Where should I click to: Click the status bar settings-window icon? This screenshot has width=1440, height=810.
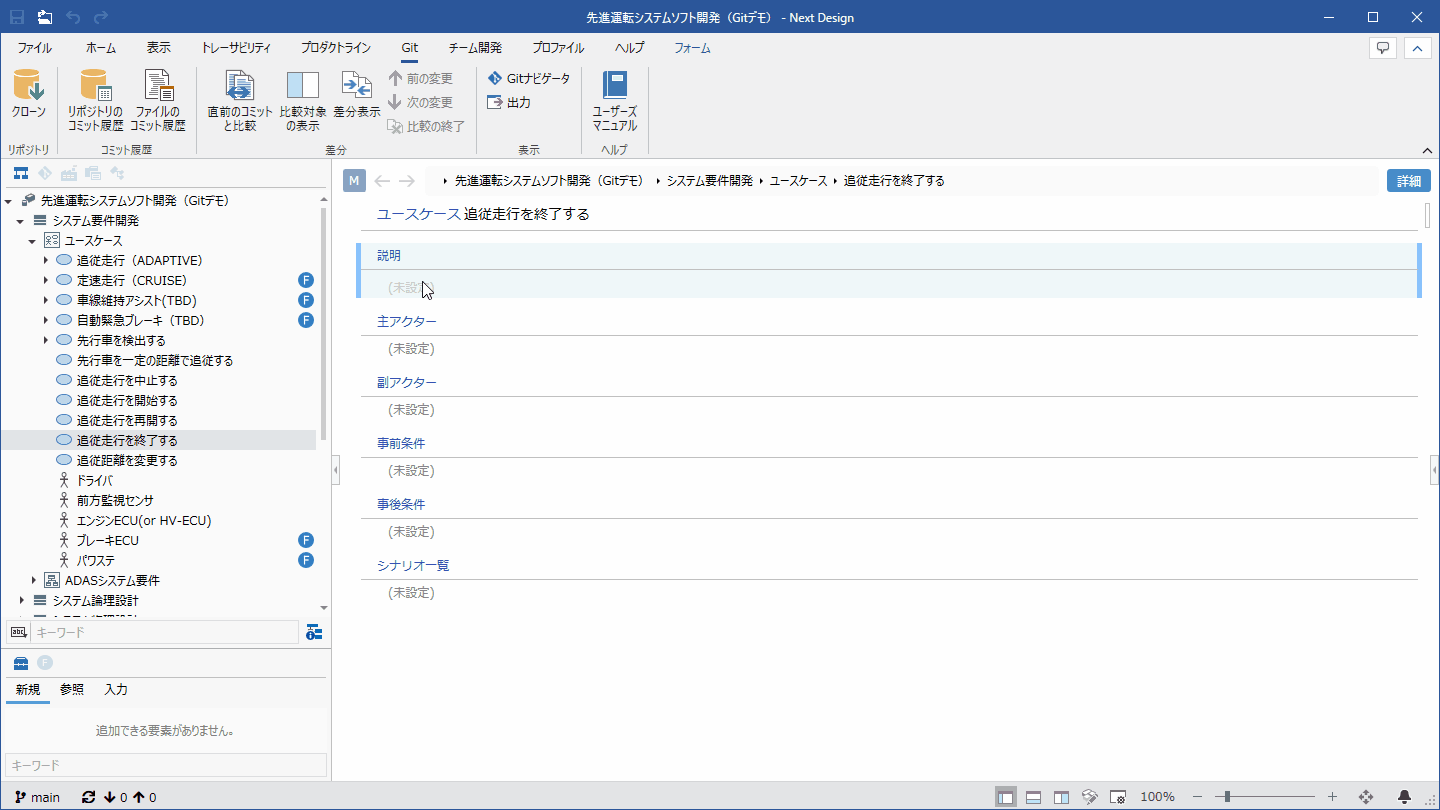point(1119,797)
